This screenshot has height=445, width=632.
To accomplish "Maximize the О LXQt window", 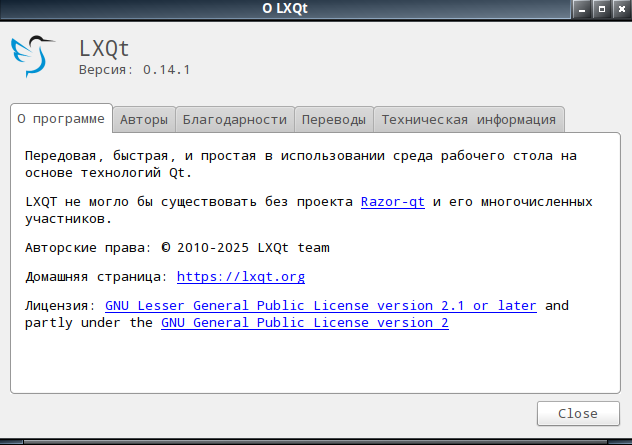I will point(602,9).
